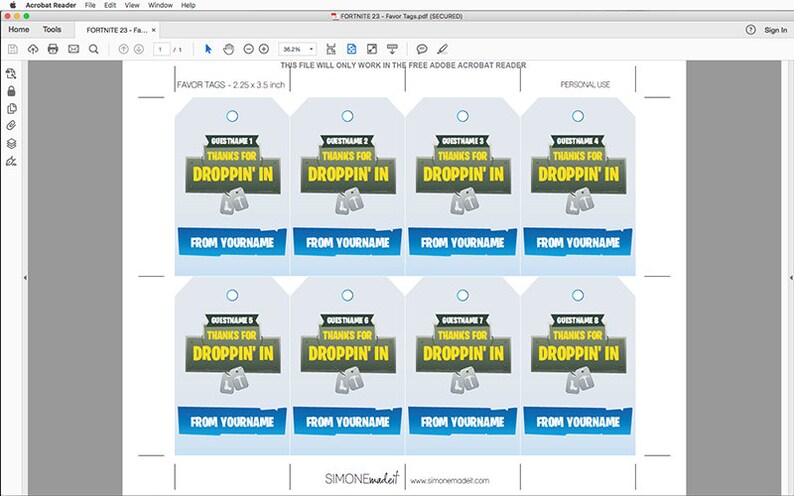The image size is (794, 496).
Task: Open the Pages copy panel icon
Action: point(11,109)
